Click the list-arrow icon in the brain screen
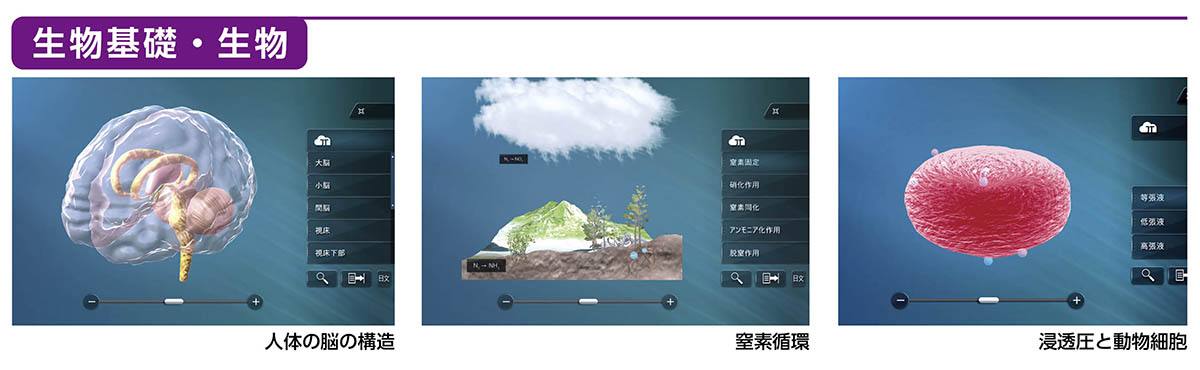Screen dimensions: 1200x370 [x=355, y=278]
